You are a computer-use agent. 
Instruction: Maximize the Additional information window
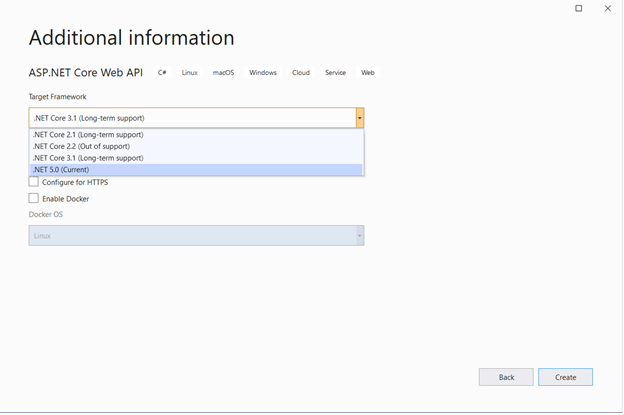pyautogui.click(x=579, y=8)
